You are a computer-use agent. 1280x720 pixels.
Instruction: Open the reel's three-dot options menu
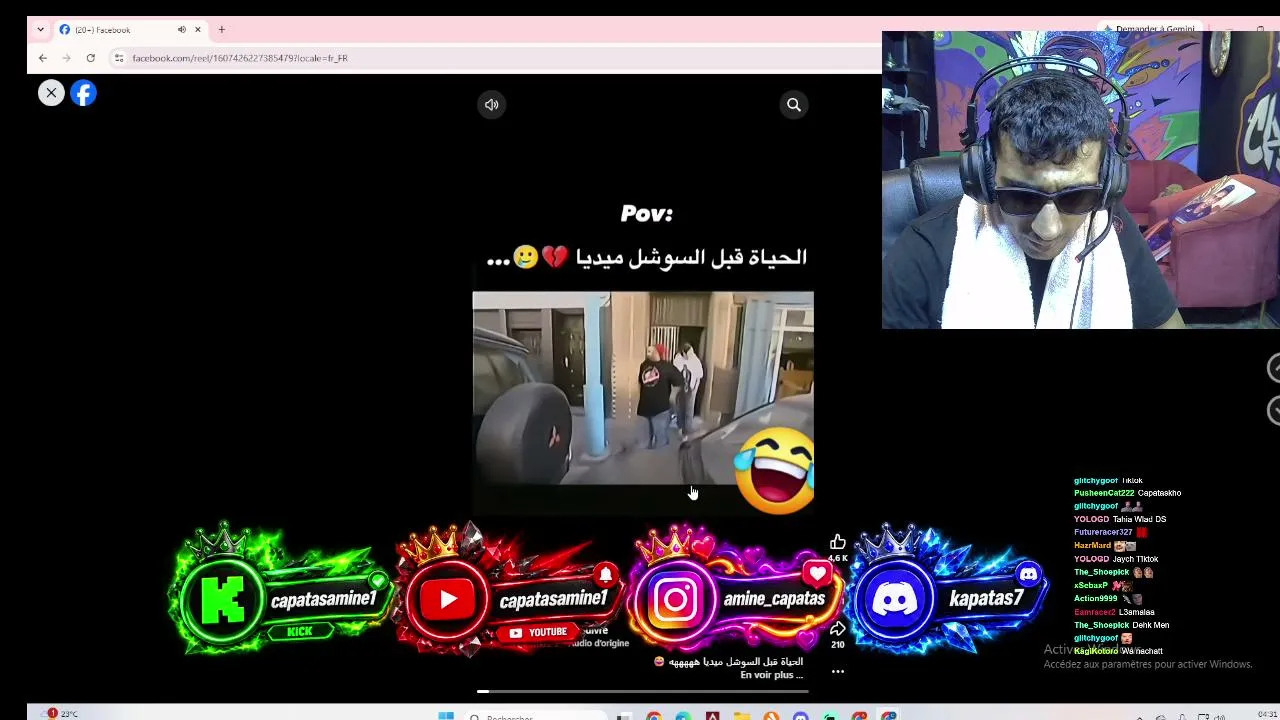pyautogui.click(x=838, y=672)
